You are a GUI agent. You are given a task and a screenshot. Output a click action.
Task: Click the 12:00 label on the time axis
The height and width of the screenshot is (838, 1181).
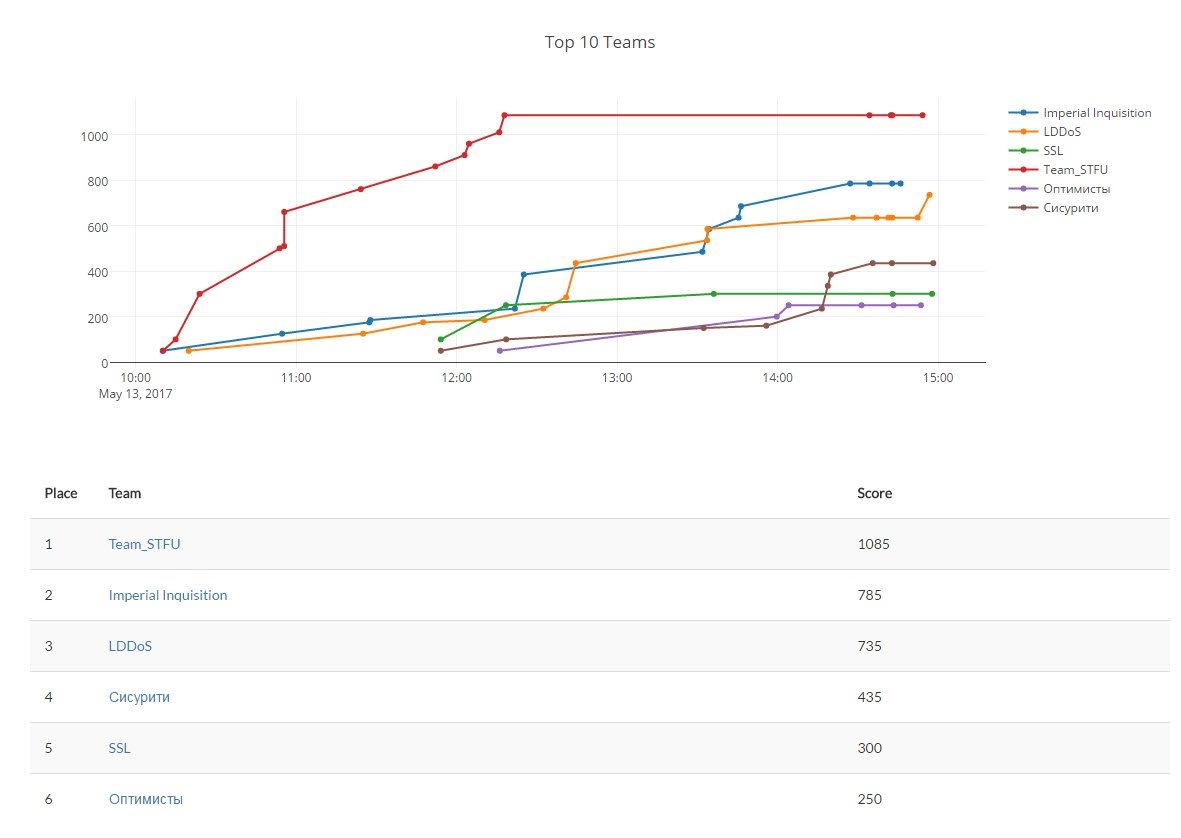tap(456, 378)
